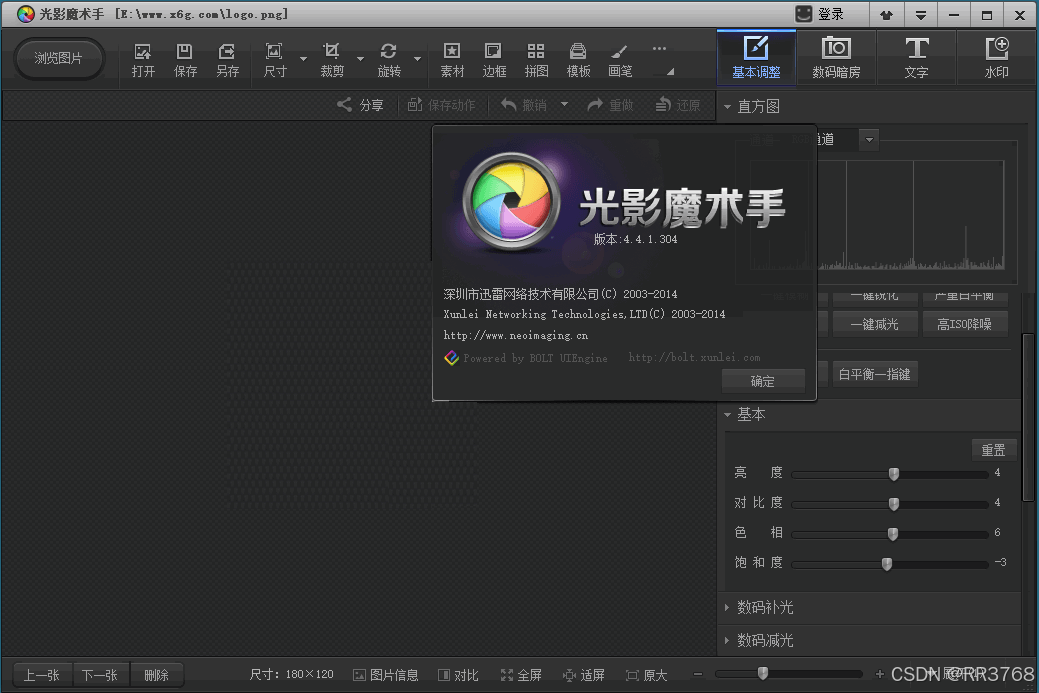Click 原大 original size
This screenshot has width=1039, height=693.
coord(647,675)
